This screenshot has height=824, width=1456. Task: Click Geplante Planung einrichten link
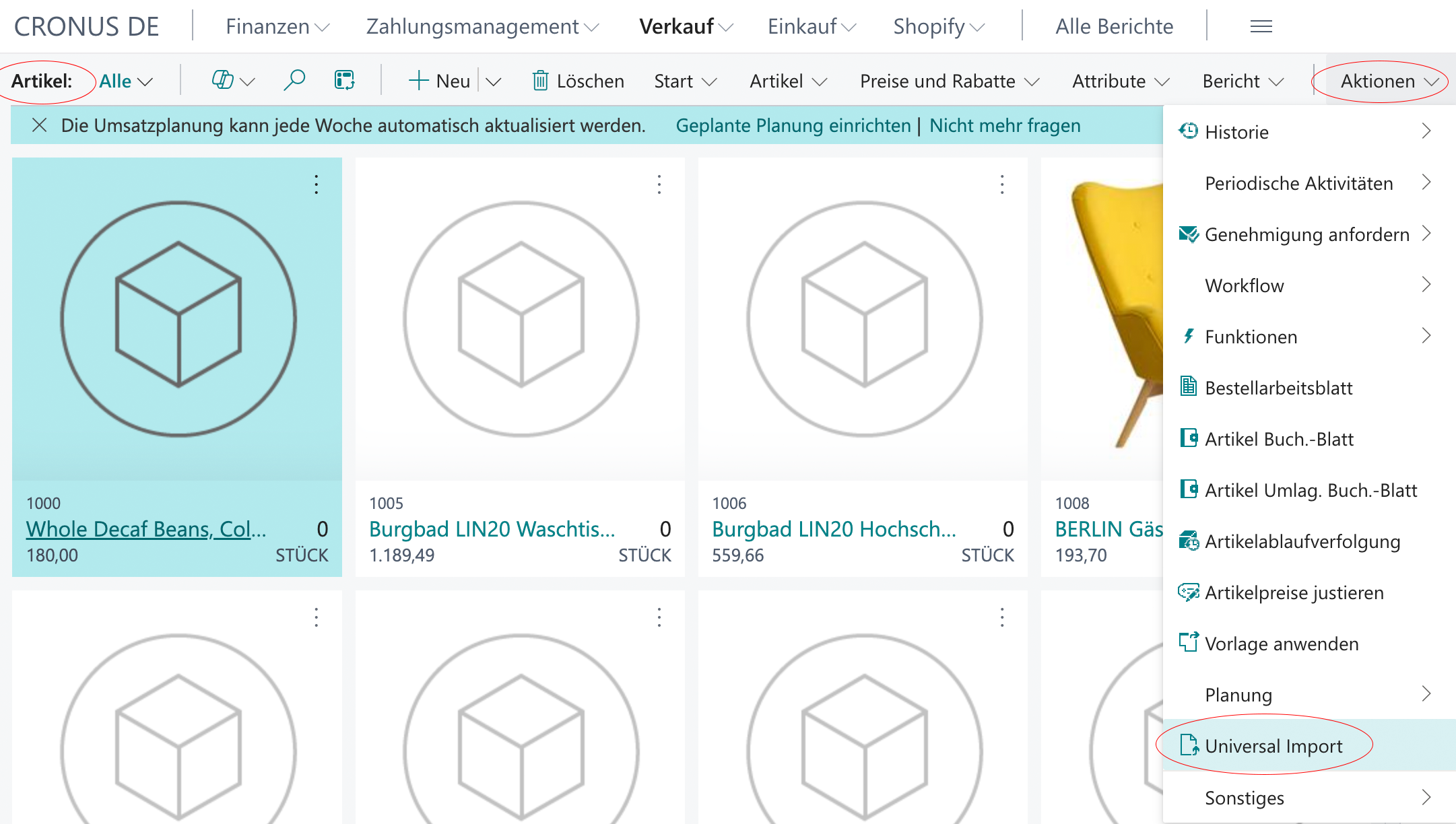[x=793, y=125]
